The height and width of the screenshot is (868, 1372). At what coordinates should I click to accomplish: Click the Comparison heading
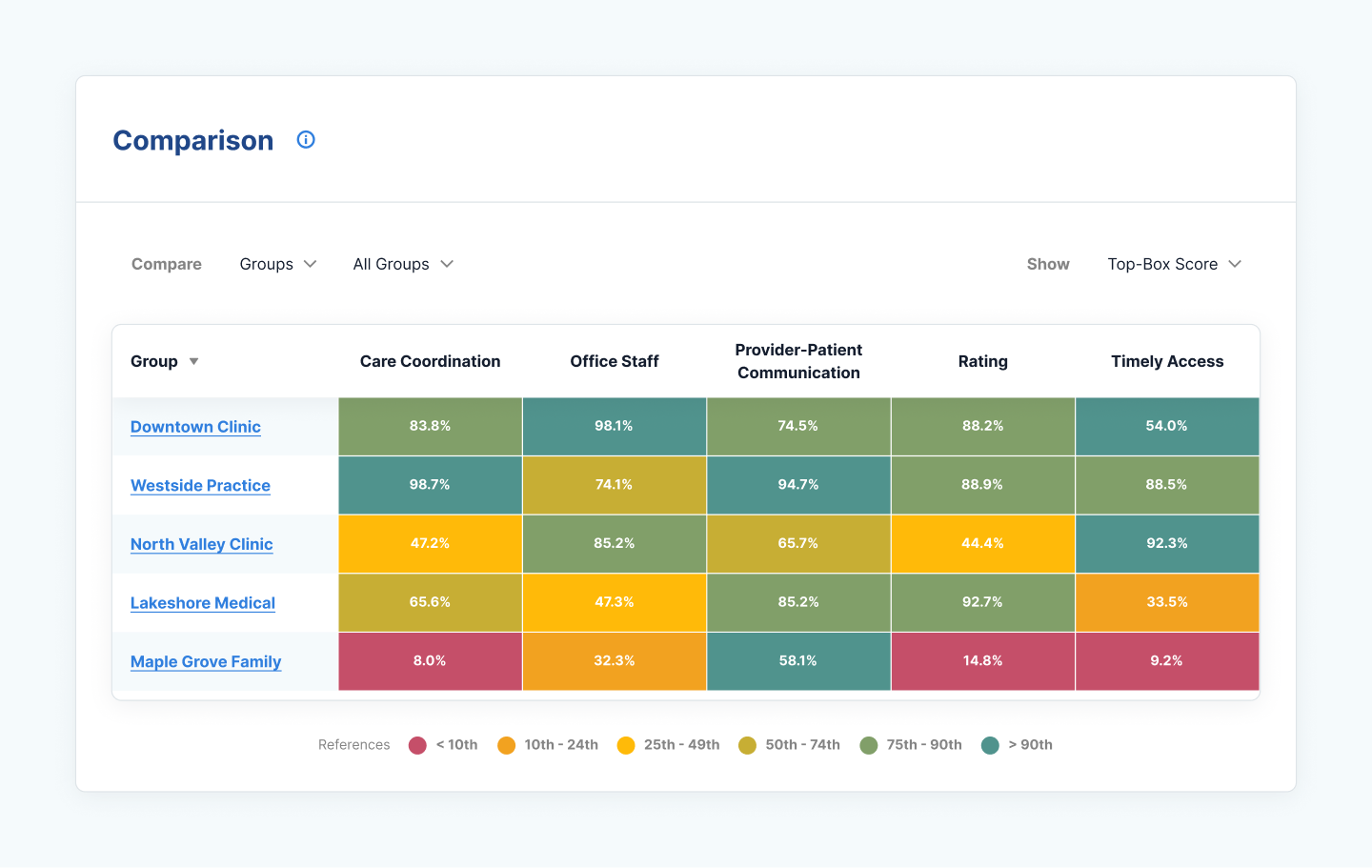[x=193, y=141]
